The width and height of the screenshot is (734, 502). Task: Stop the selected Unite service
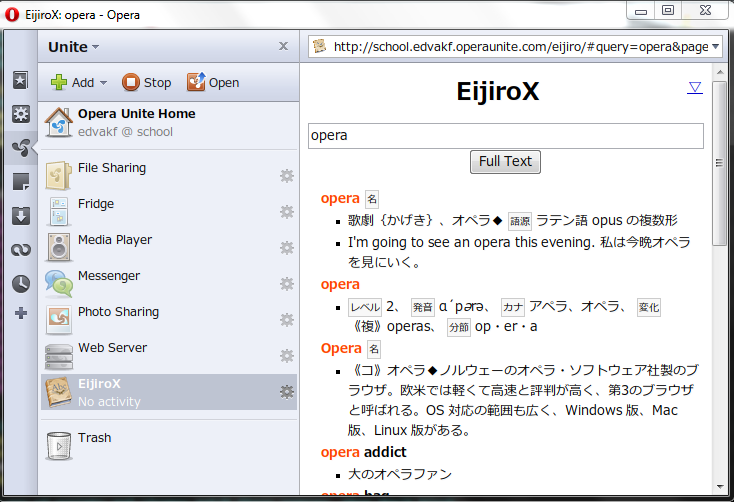[x=147, y=82]
